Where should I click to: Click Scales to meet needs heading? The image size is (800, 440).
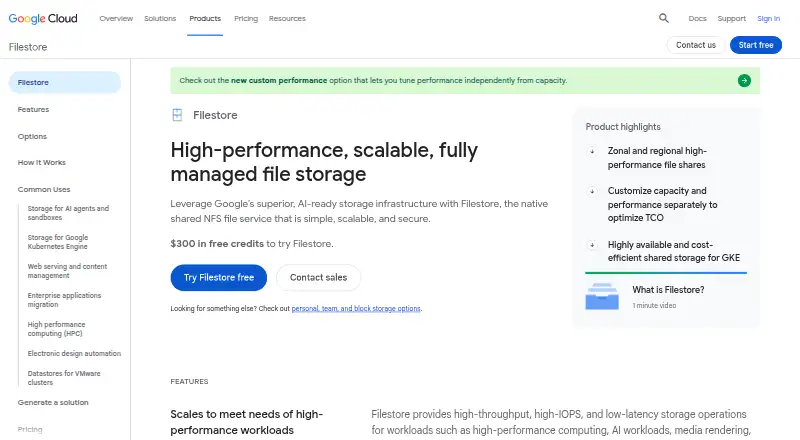[246, 422]
